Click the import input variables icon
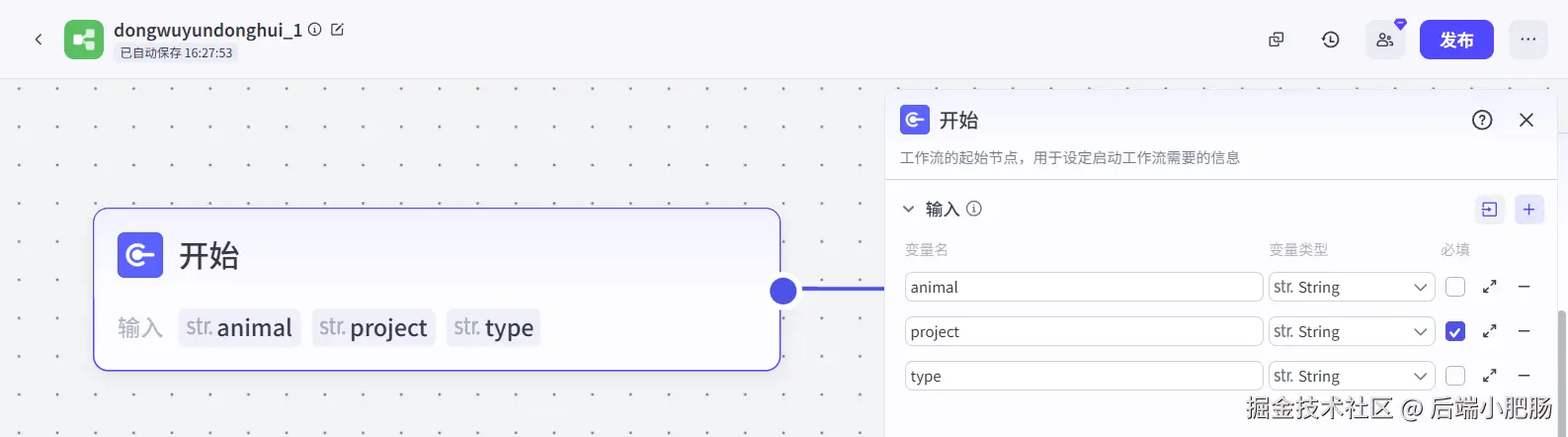The height and width of the screenshot is (437, 1568). 1489,210
